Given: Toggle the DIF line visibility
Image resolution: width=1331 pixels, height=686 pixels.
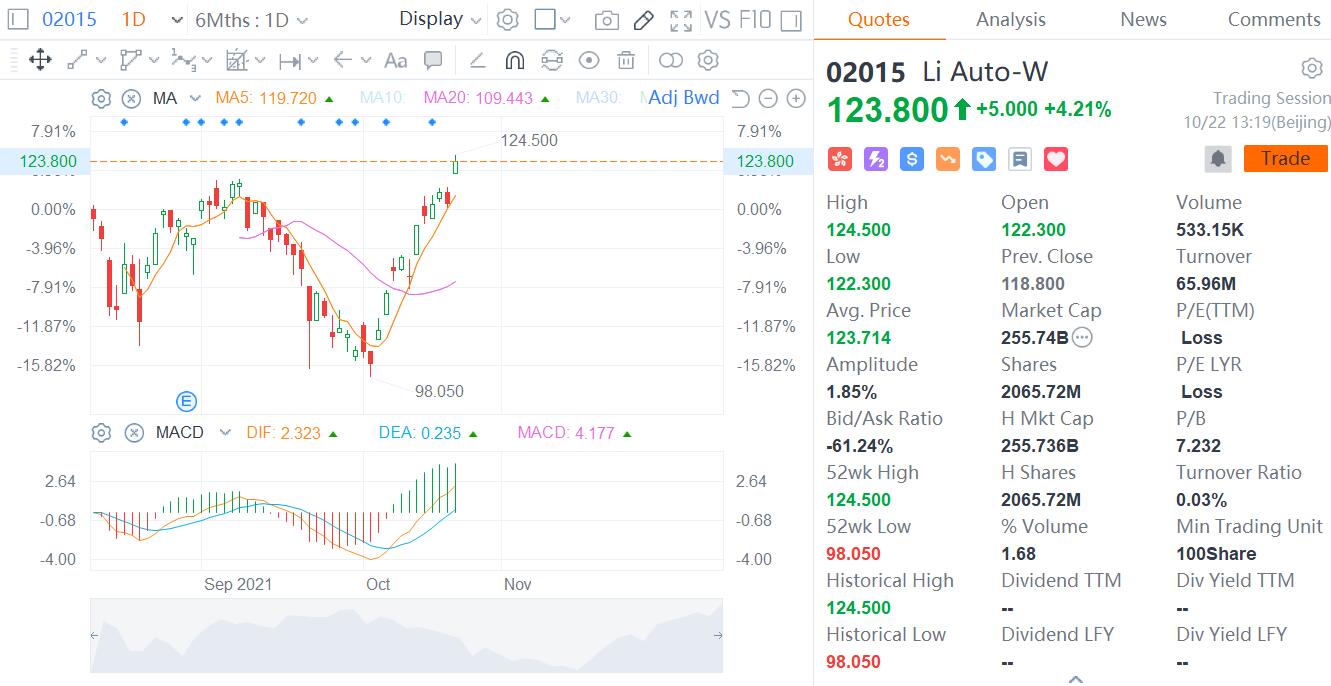Looking at the screenshot, I should [292, 433].
